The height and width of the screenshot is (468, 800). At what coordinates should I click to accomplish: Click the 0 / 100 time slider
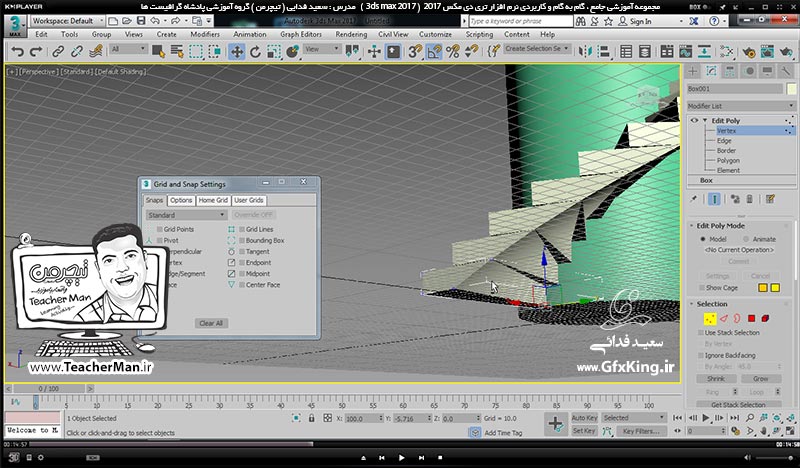point(49,389)
